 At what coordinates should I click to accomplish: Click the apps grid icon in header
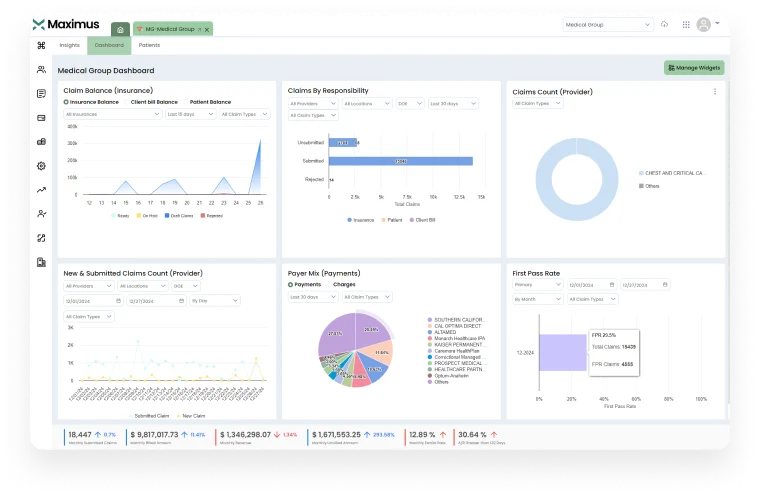click(x=684, y=24)
